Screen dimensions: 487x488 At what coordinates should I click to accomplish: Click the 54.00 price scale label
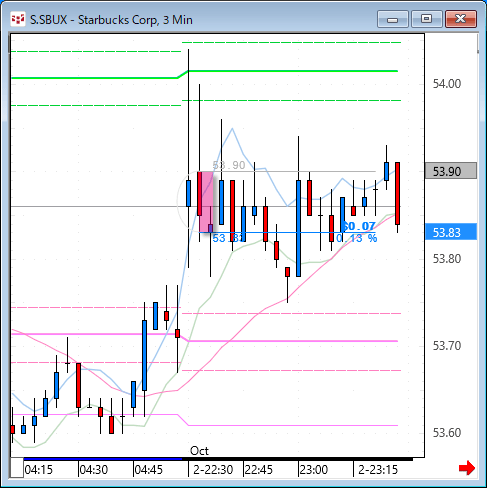coord(447,84)
